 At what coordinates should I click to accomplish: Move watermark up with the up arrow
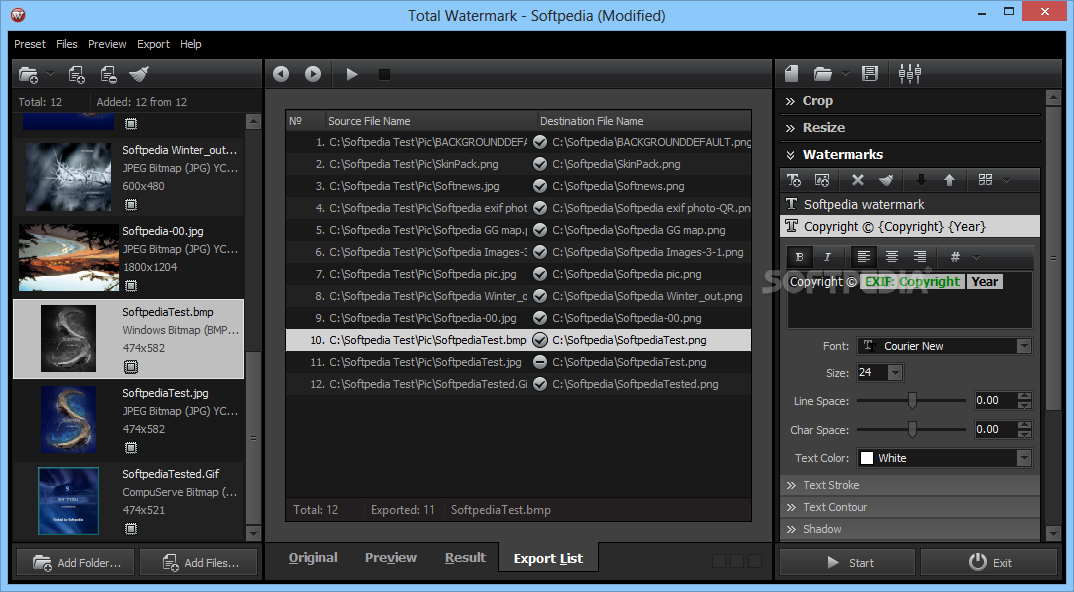coord(949,180)
